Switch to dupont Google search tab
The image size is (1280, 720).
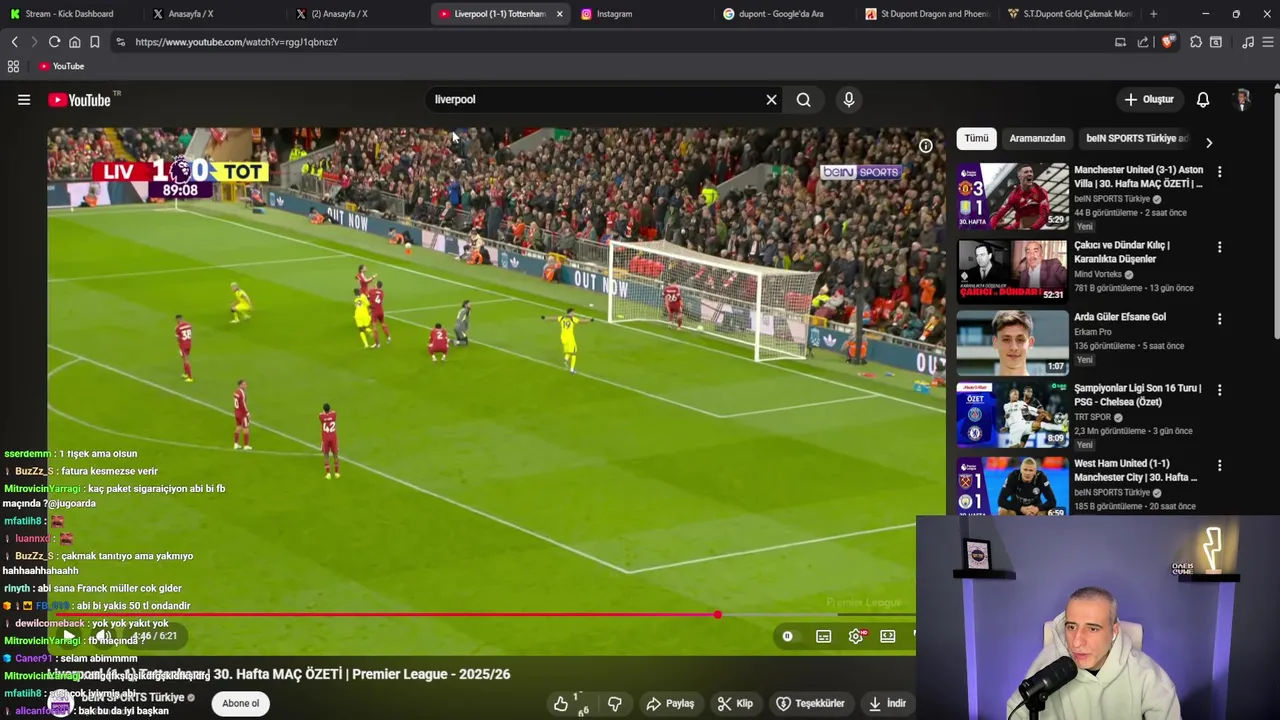[784, 14]
